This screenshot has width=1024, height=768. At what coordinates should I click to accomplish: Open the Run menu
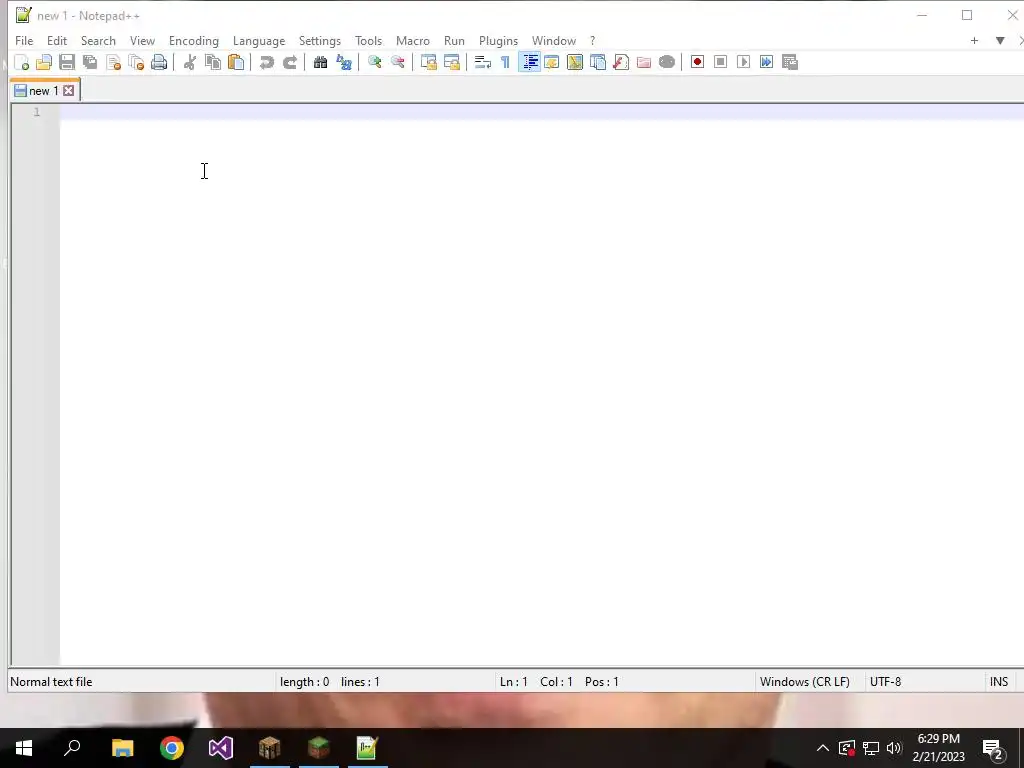(454, 40)
